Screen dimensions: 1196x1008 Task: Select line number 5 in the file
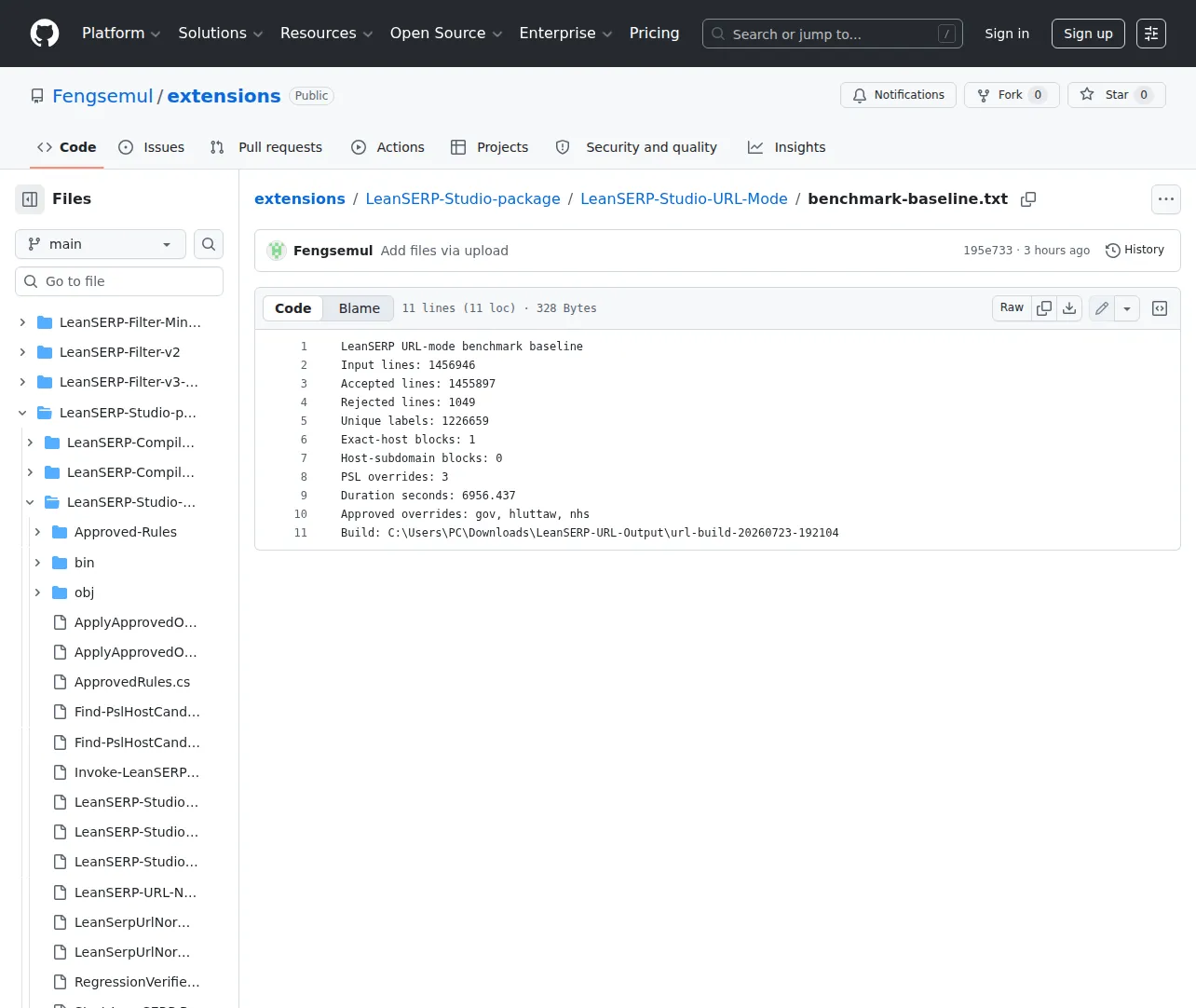(x=304, y=421)
